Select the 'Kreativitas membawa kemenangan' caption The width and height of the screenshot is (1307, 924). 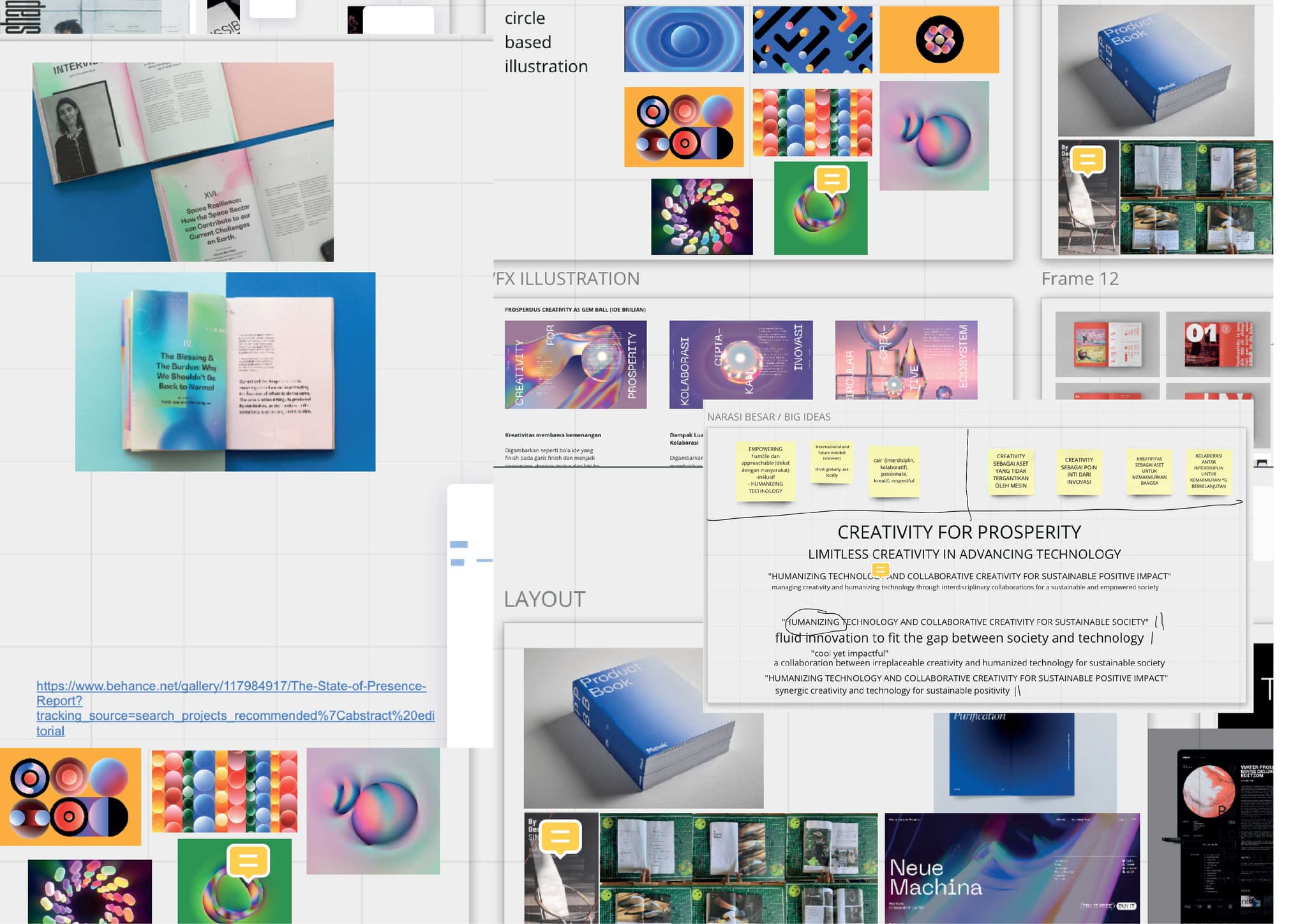pos(553,435)
